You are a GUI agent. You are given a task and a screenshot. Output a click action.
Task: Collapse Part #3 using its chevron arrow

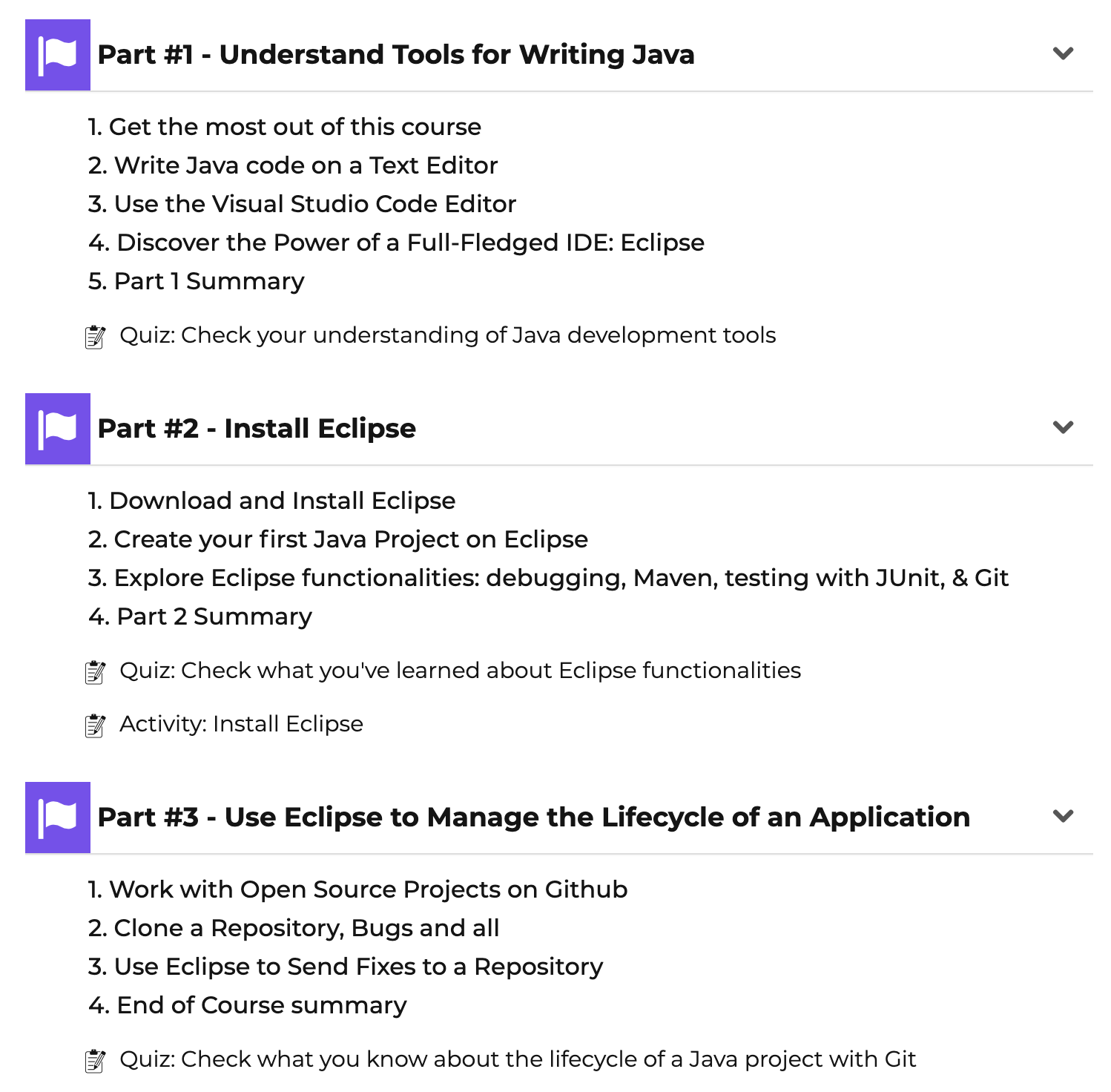click(1064, 816)
